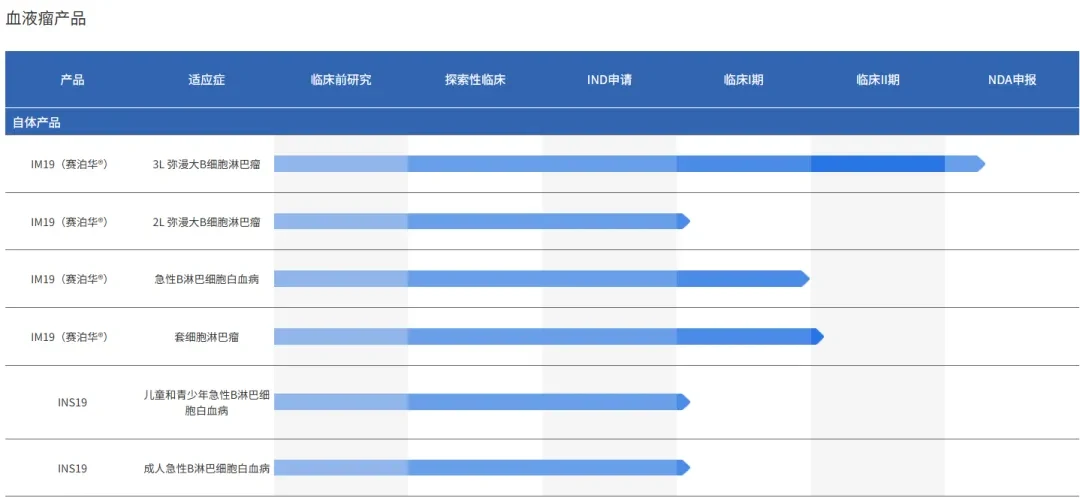Click the 临床I期 column header
This screenshot has width=1080, height=498.
click(743, 80)
